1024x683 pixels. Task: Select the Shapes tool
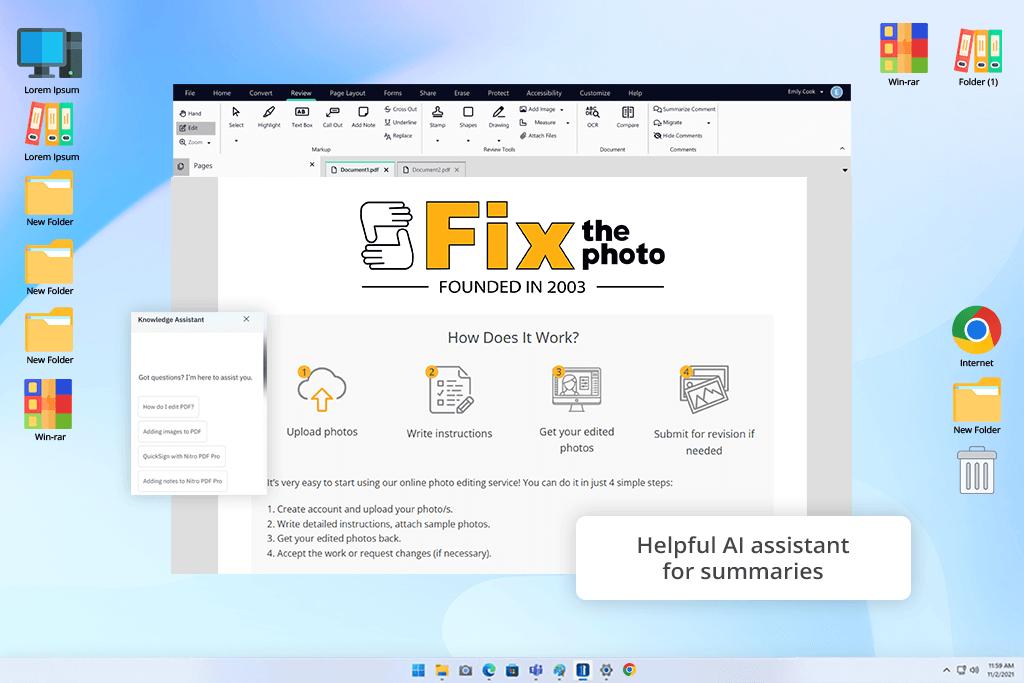[468, 117]
